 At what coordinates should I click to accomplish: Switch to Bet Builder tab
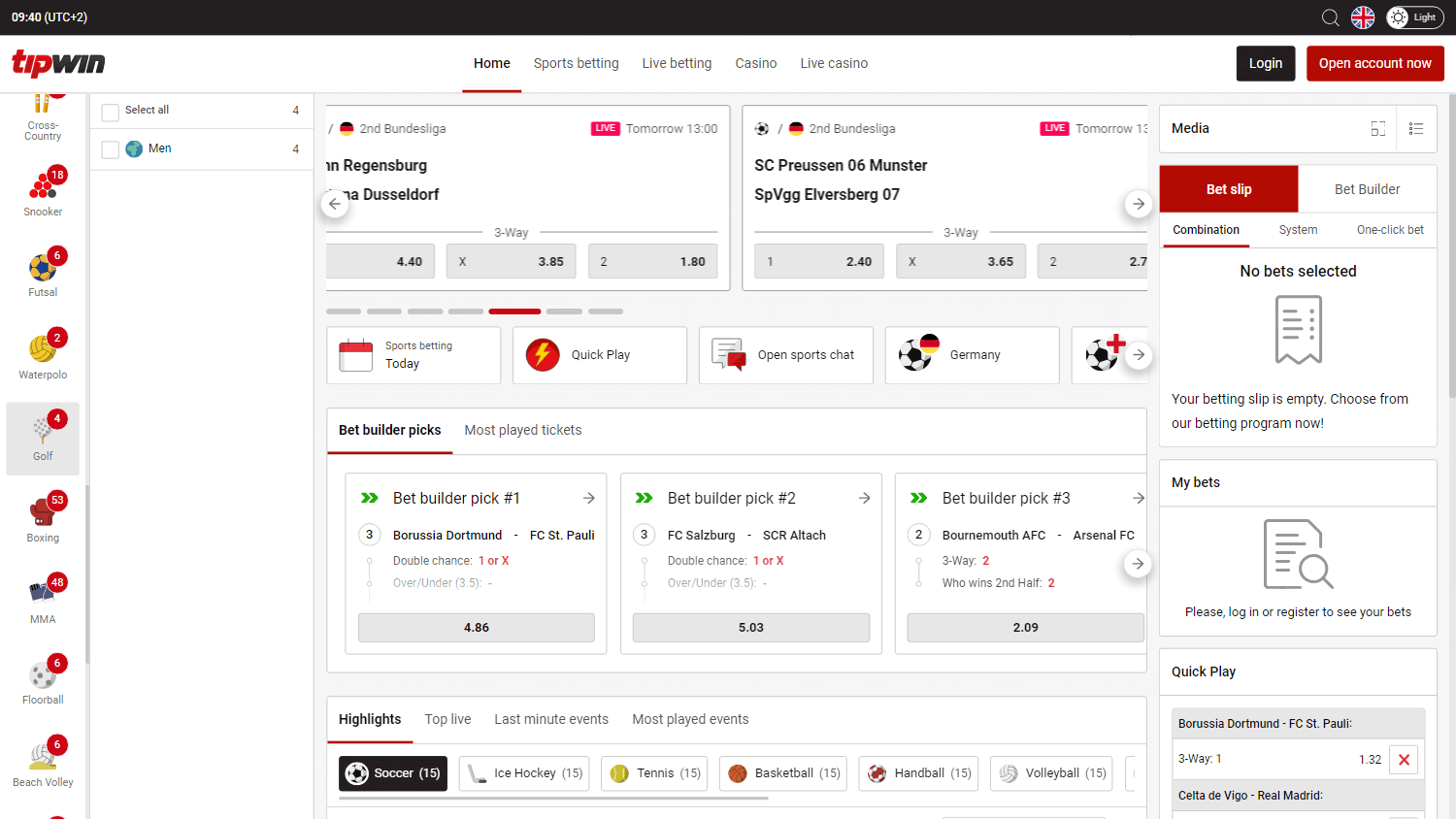[x=1367, y=189]
